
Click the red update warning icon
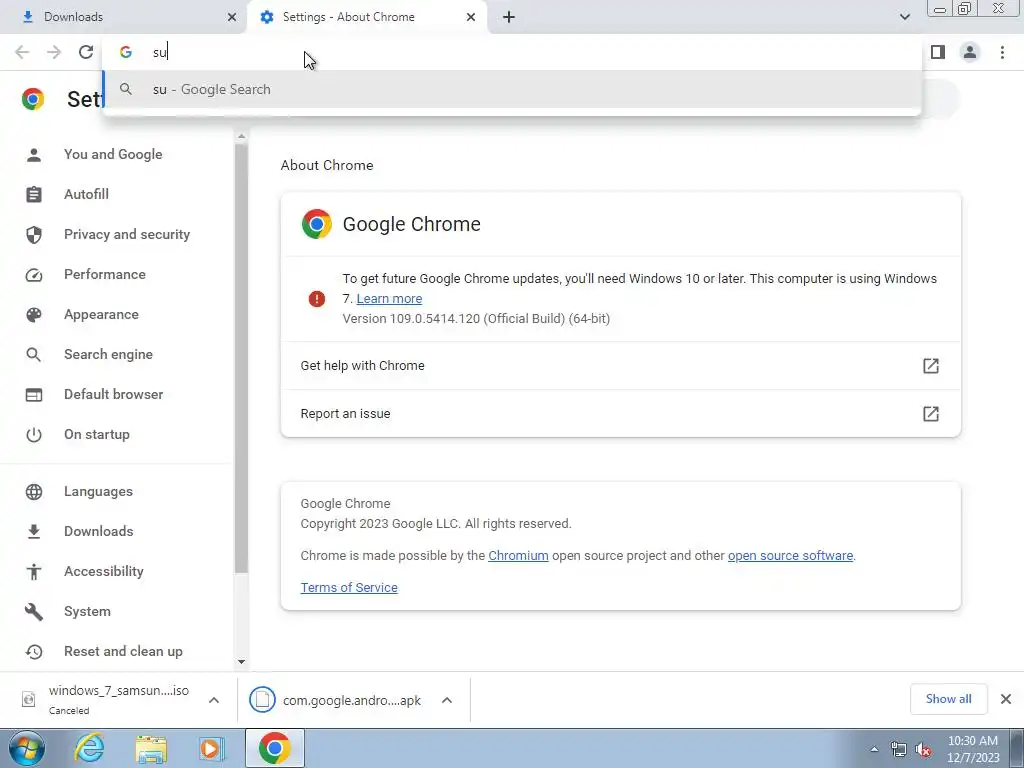coord(317,299)
